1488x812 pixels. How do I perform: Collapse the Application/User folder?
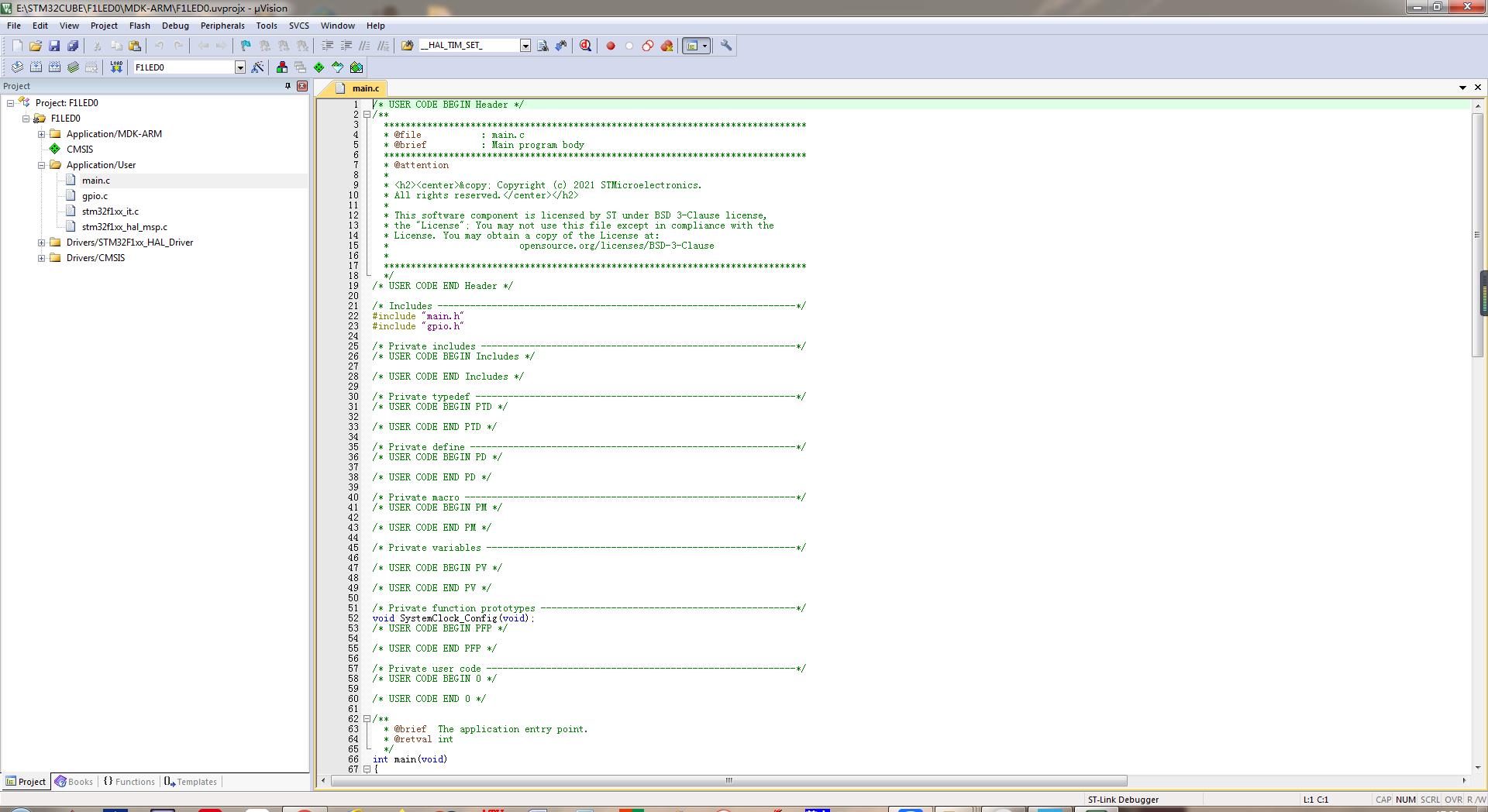(41, 165)
